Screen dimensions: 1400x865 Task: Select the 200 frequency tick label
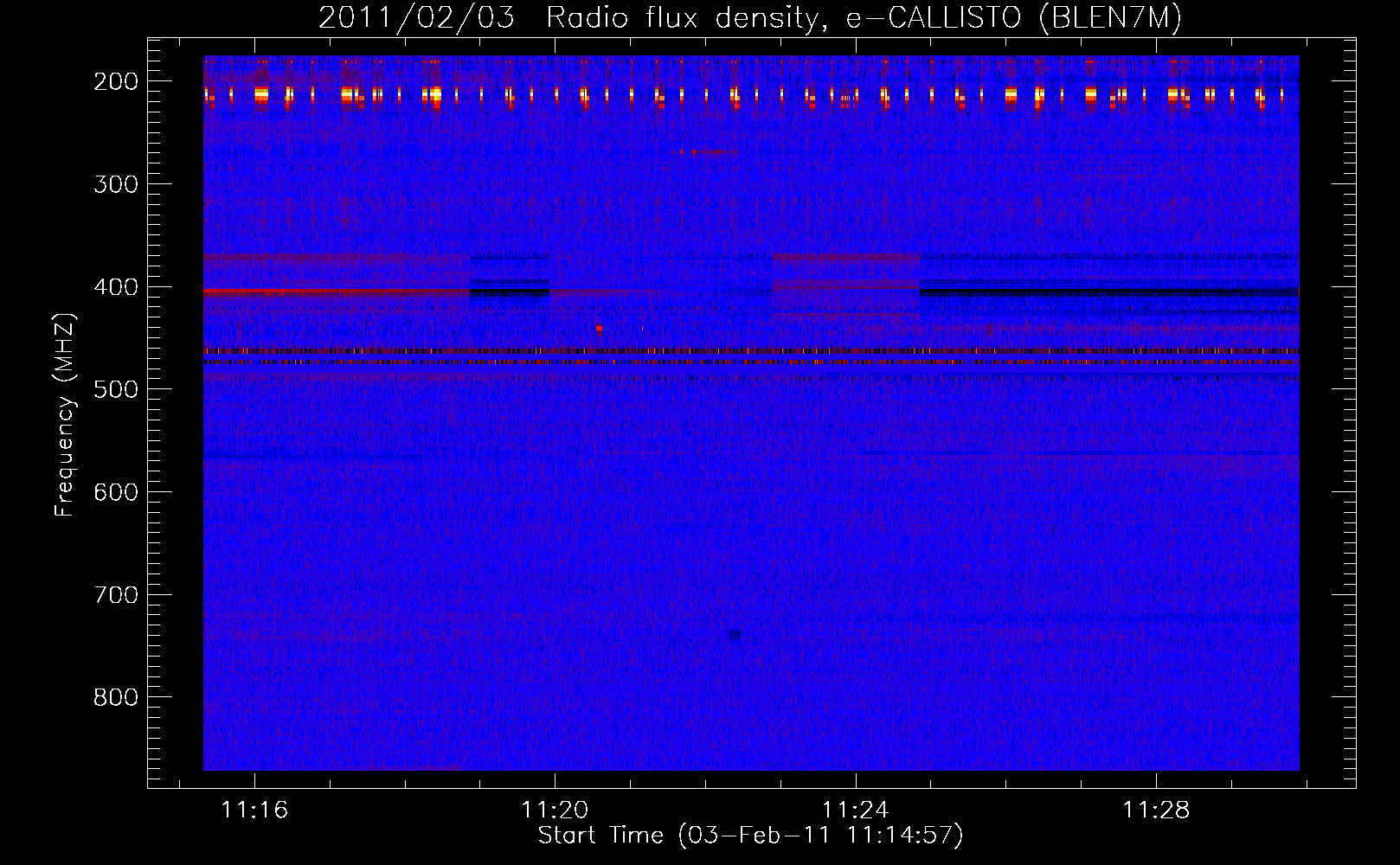[x=115, y=81]
